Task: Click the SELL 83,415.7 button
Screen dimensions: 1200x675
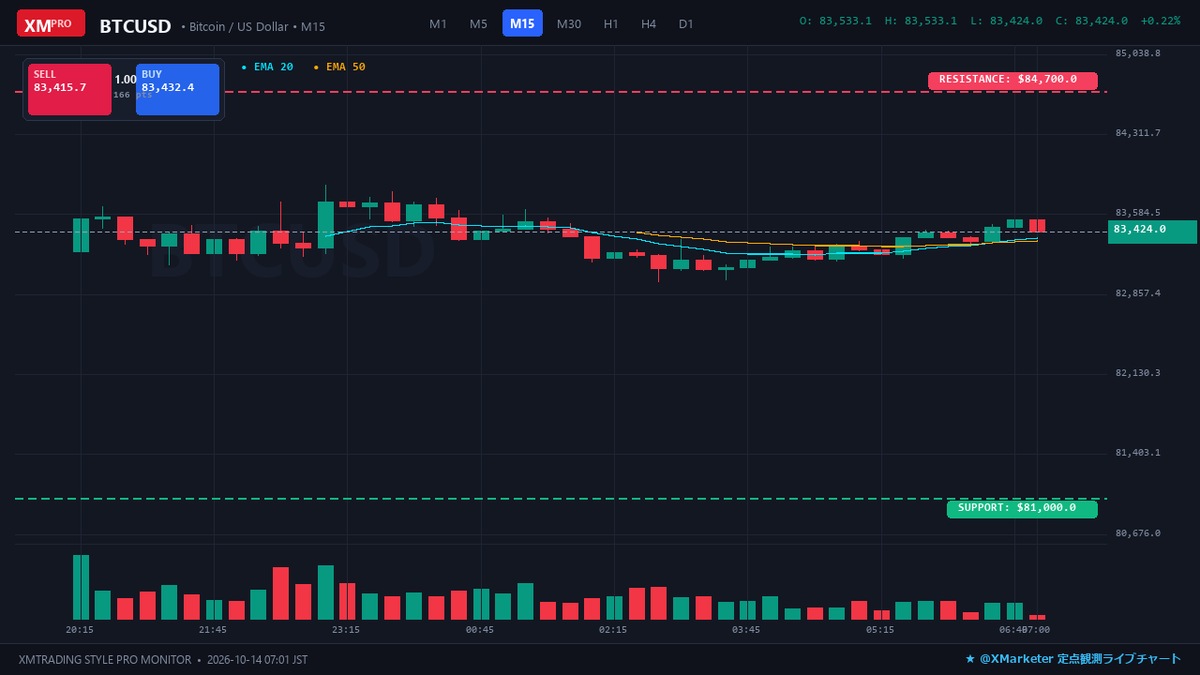Action: (x=69, y=89)
